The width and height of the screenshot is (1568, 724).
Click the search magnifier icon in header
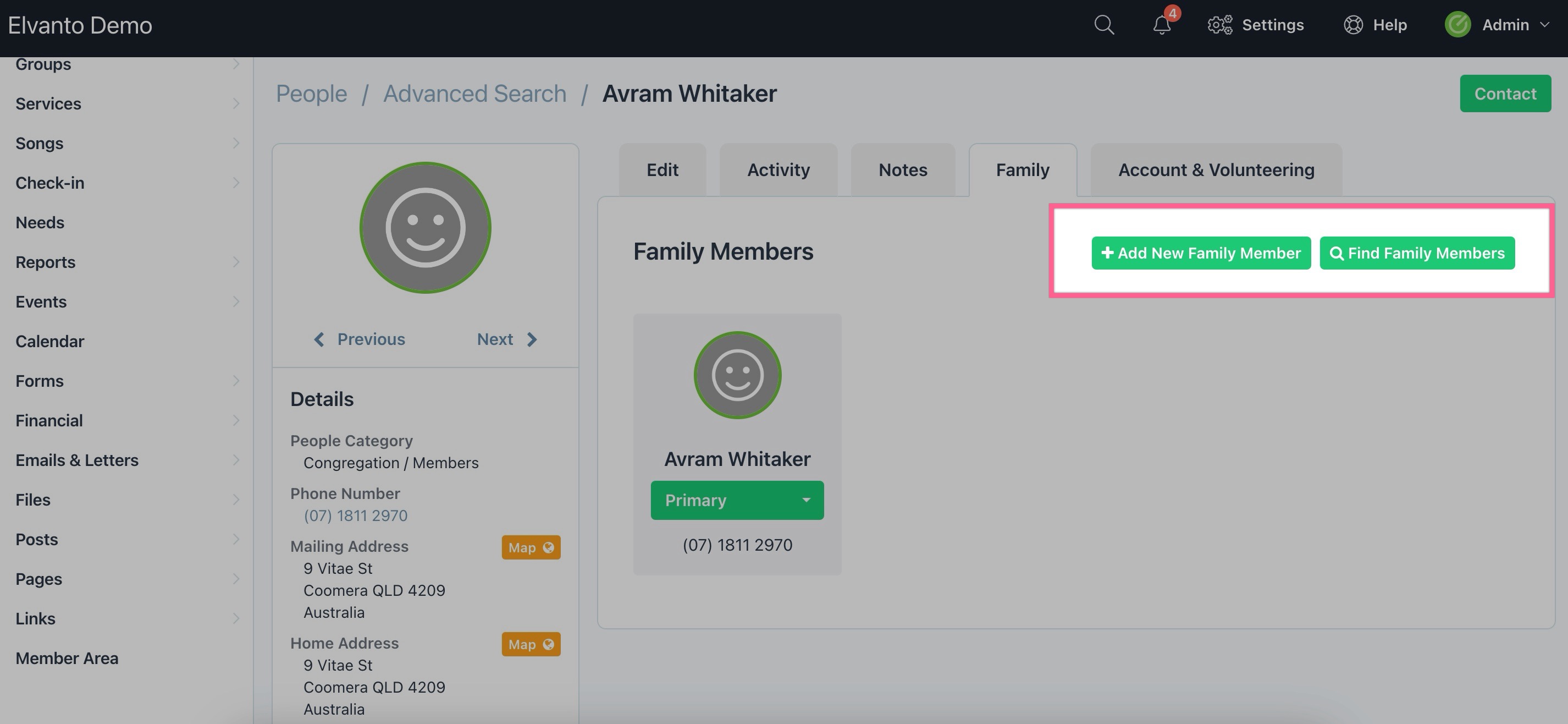[1103, 25]
